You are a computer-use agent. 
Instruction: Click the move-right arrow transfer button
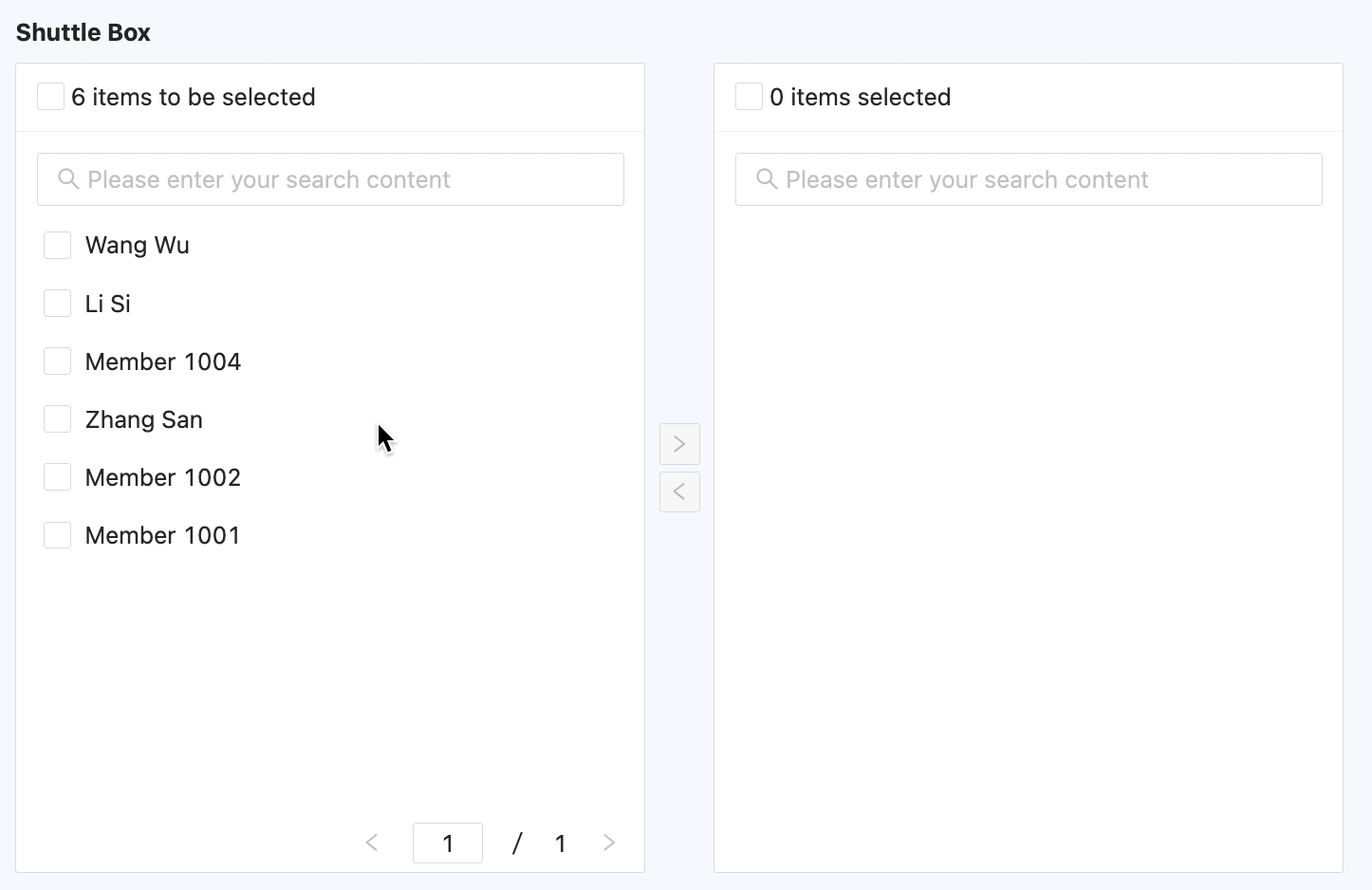click(679, 444)
